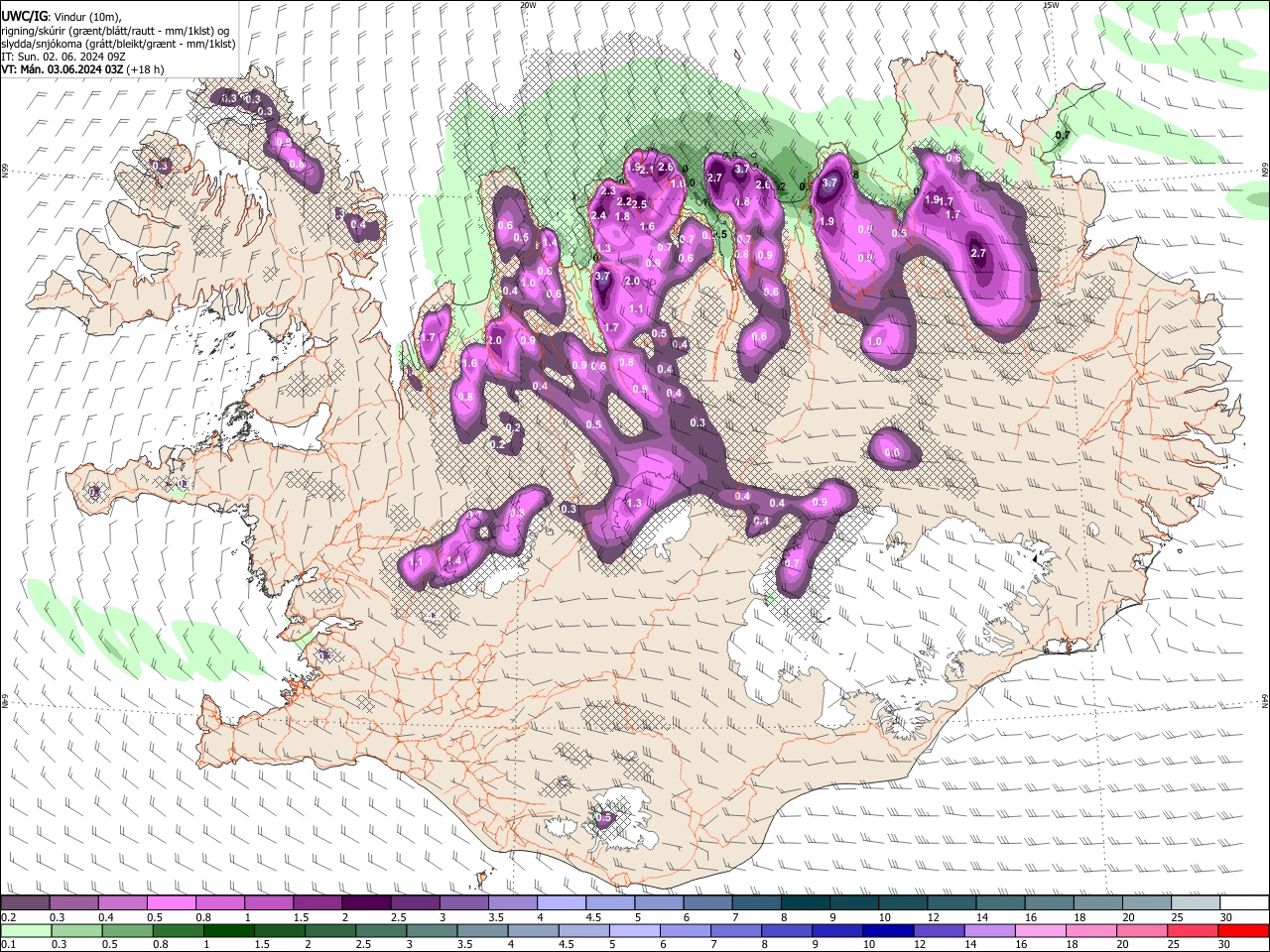Click the 30 label in the lower legend row
The width and height of the screenshot is (1270, 952).
click(x=1225, y=944)
